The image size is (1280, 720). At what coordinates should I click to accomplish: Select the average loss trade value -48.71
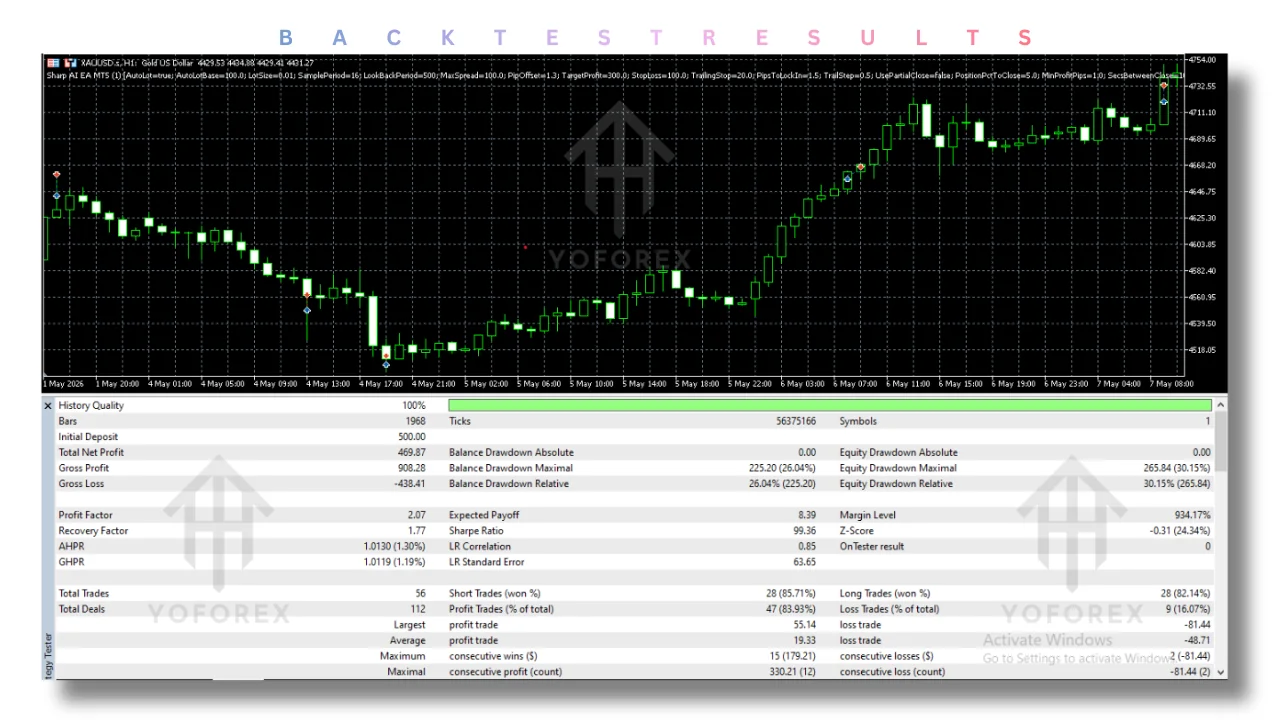tap(1196, 640)
